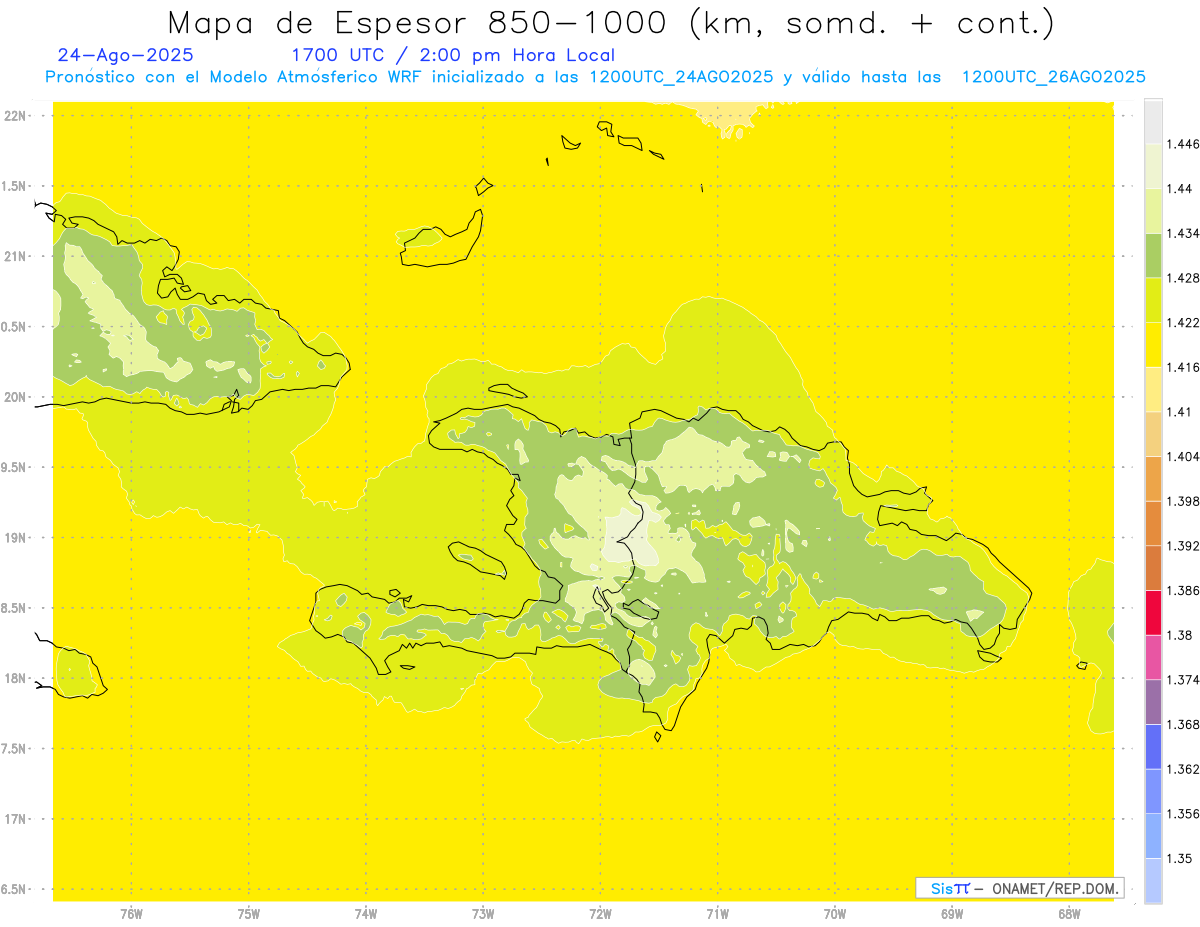
Task: Click the legend value 1.44
Action: tap(1180, 189)
